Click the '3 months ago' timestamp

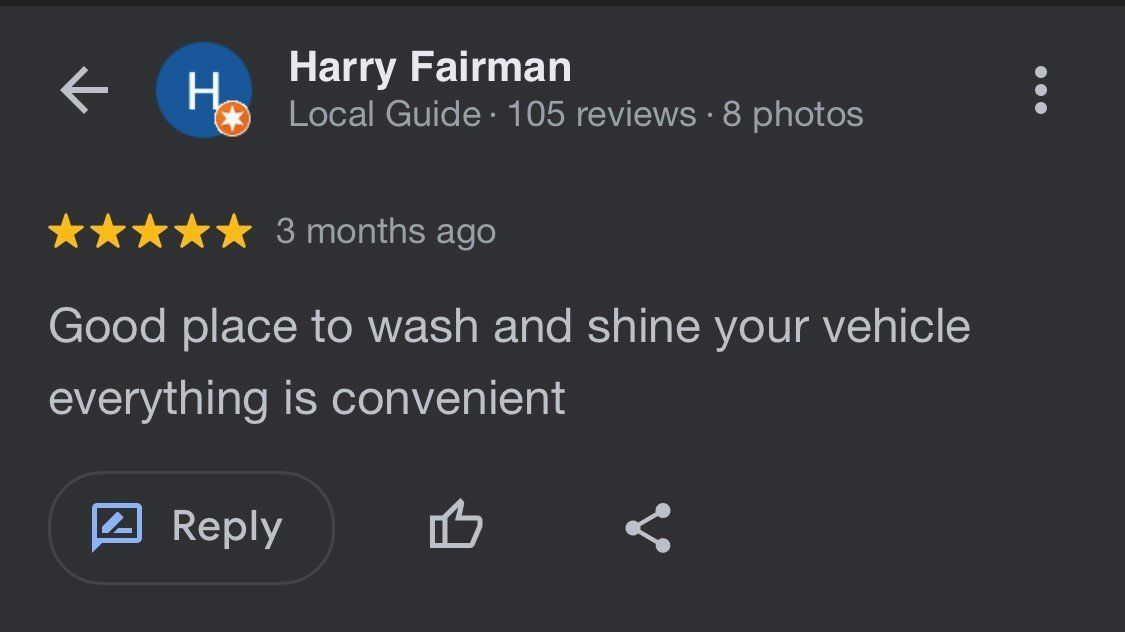click(386, 232)
